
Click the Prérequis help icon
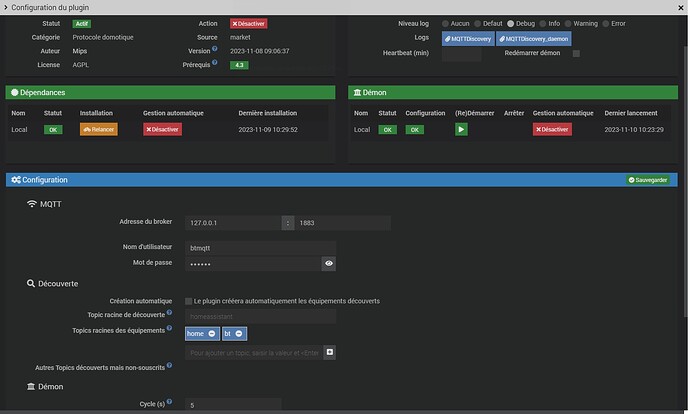point(215,62)
